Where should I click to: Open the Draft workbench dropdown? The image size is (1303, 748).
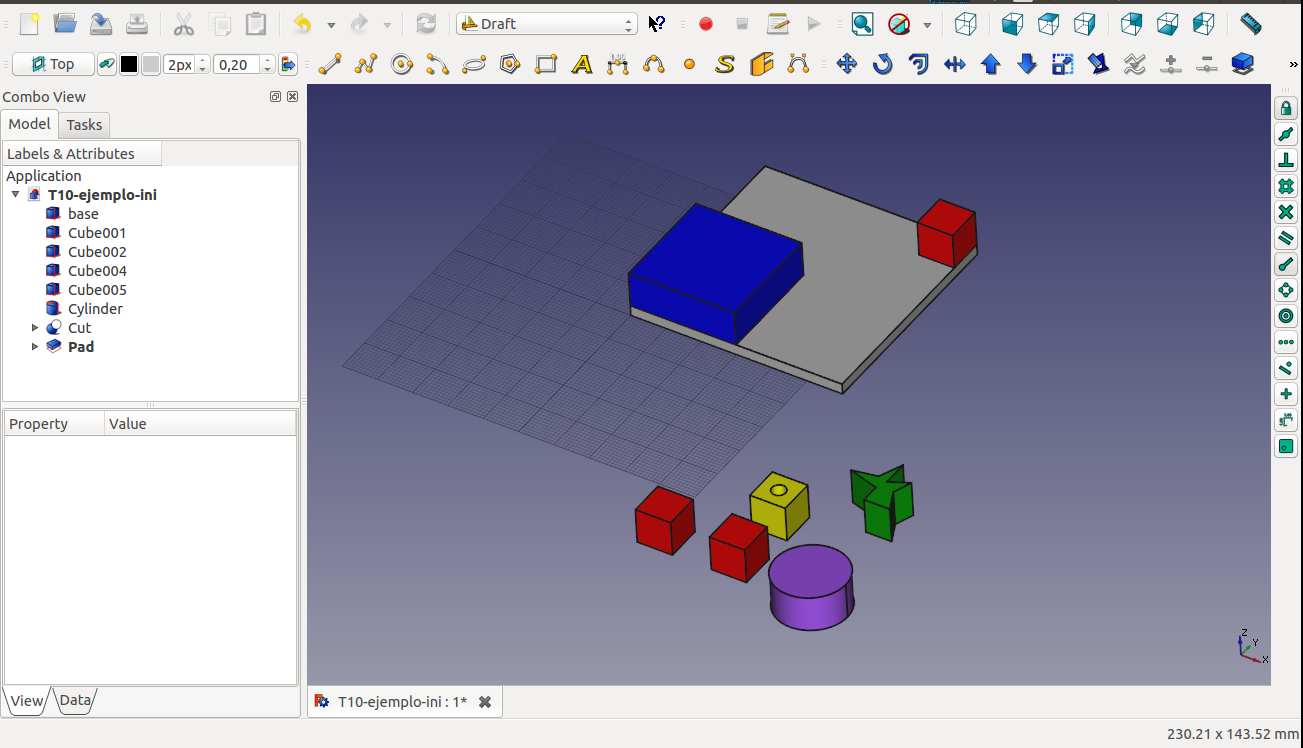(546, 24)
